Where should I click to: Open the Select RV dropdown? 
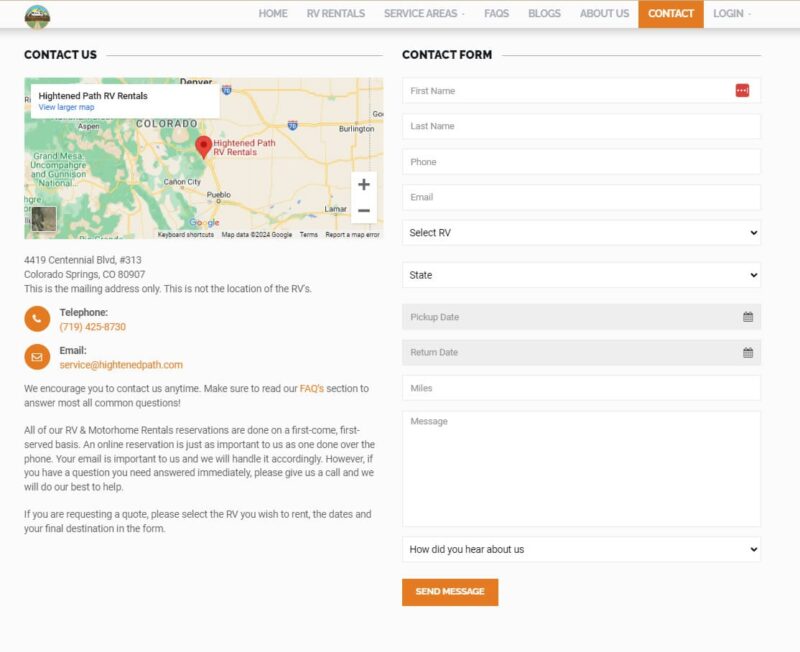point(580,233)
